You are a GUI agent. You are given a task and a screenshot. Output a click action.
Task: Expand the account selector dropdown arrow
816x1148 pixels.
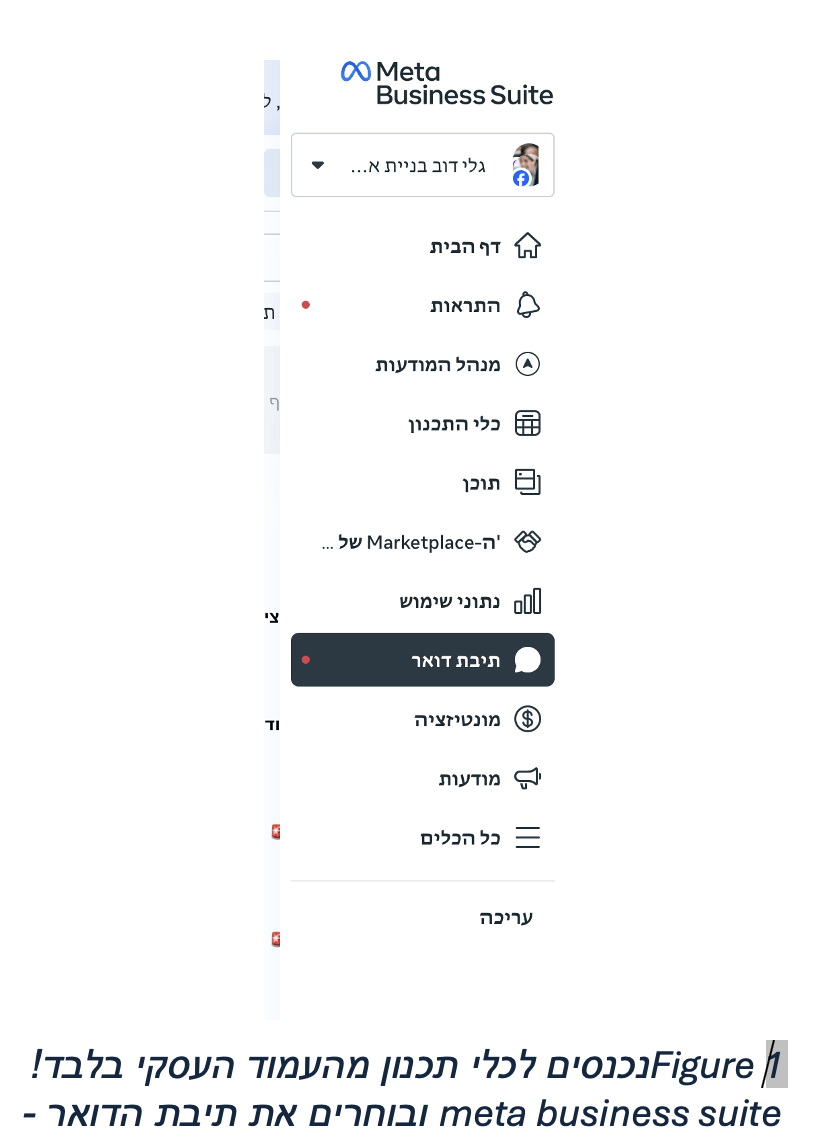point(318,165)
